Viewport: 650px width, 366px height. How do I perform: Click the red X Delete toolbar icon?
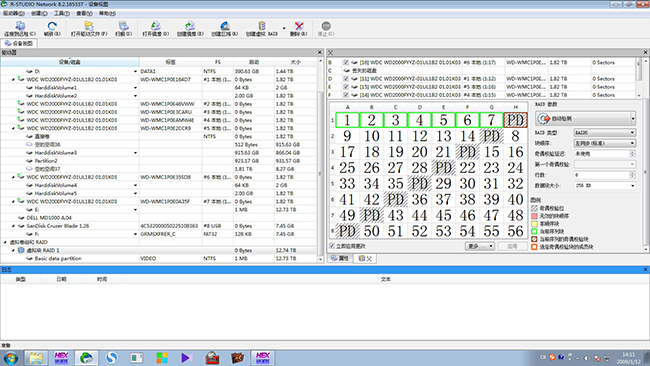tap(298, 29)
